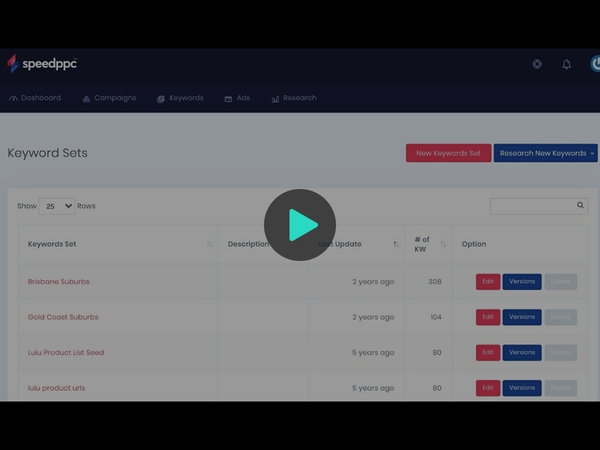Click the Dashboard gauge icon
The image size is (600, 450).
coord(13,99)
